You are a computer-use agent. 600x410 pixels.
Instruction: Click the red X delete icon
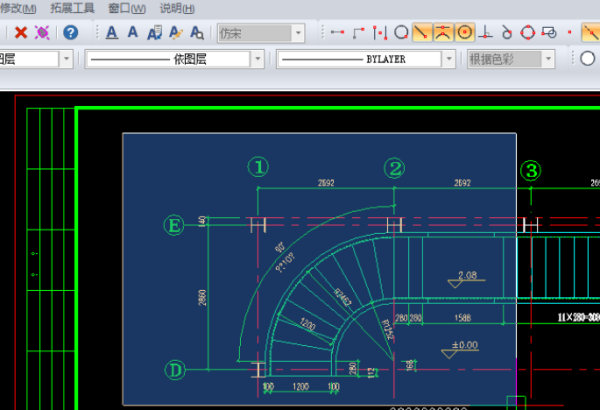20,33
